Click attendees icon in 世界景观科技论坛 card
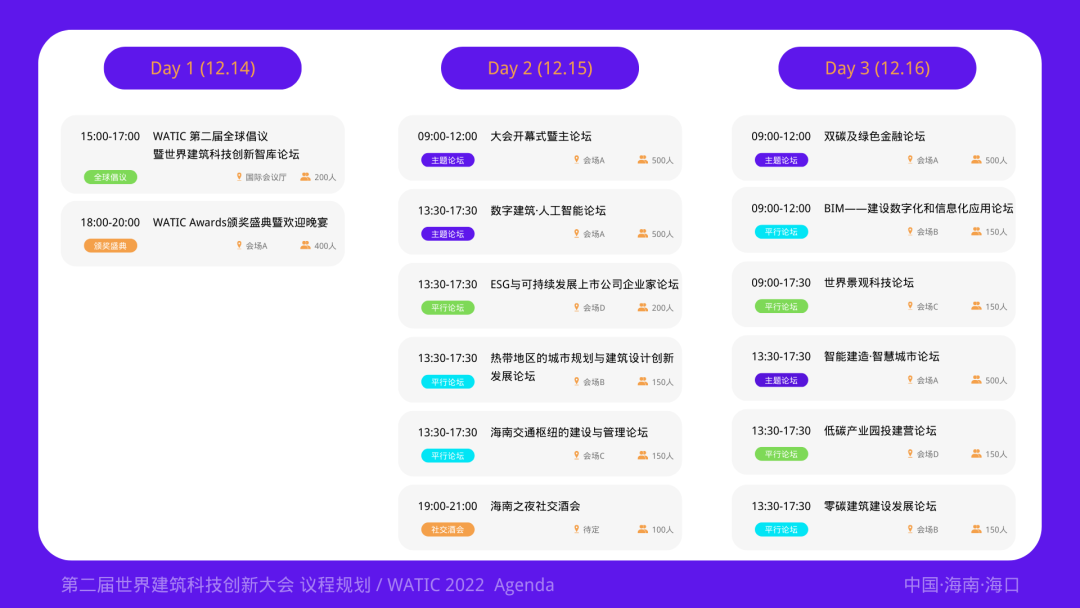This screenshot has height=608, width=1080. pyautogui.click(x=976, y=306)
